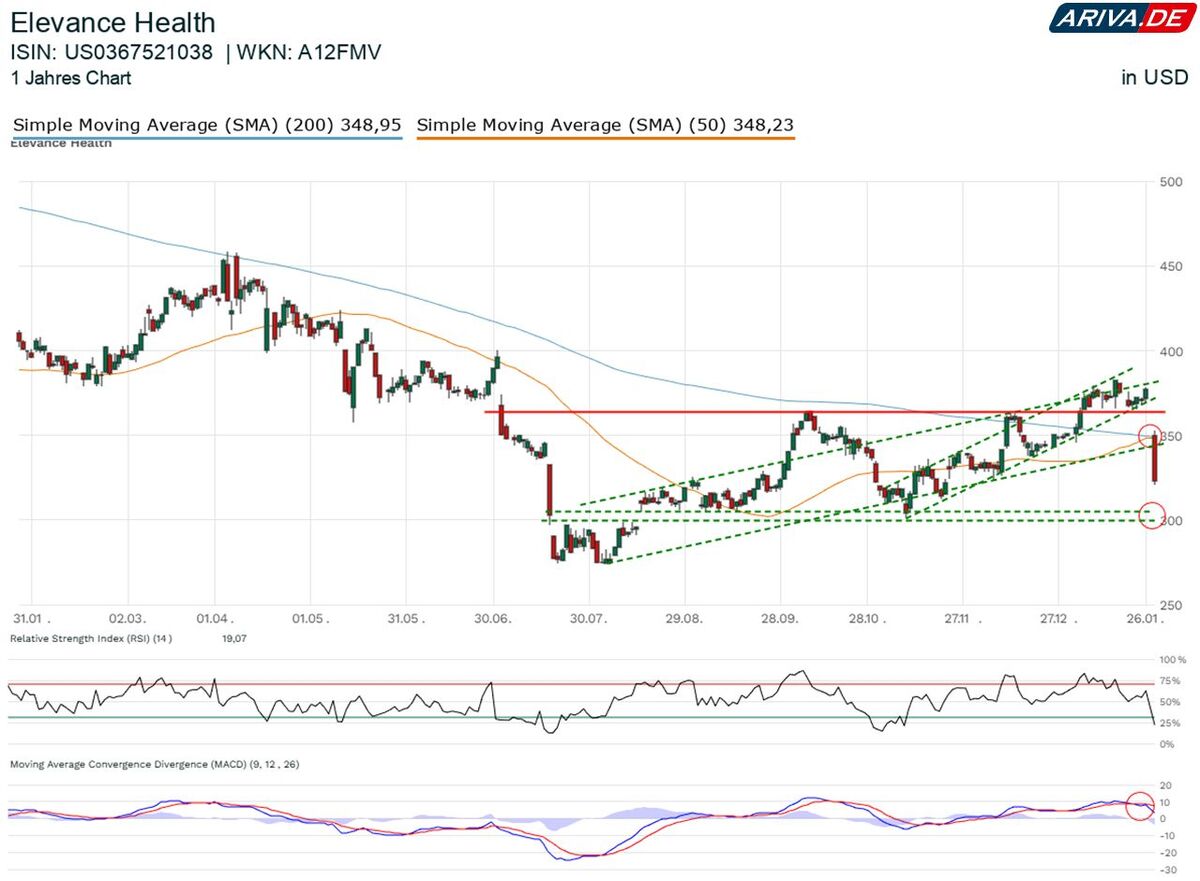
Task: Click the 27.12. date axis label
Action: click(x=1060, y=620)
